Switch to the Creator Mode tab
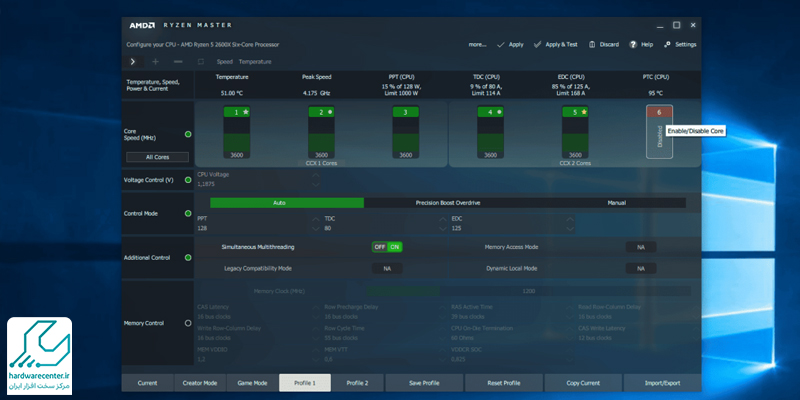 coord(200,383)
